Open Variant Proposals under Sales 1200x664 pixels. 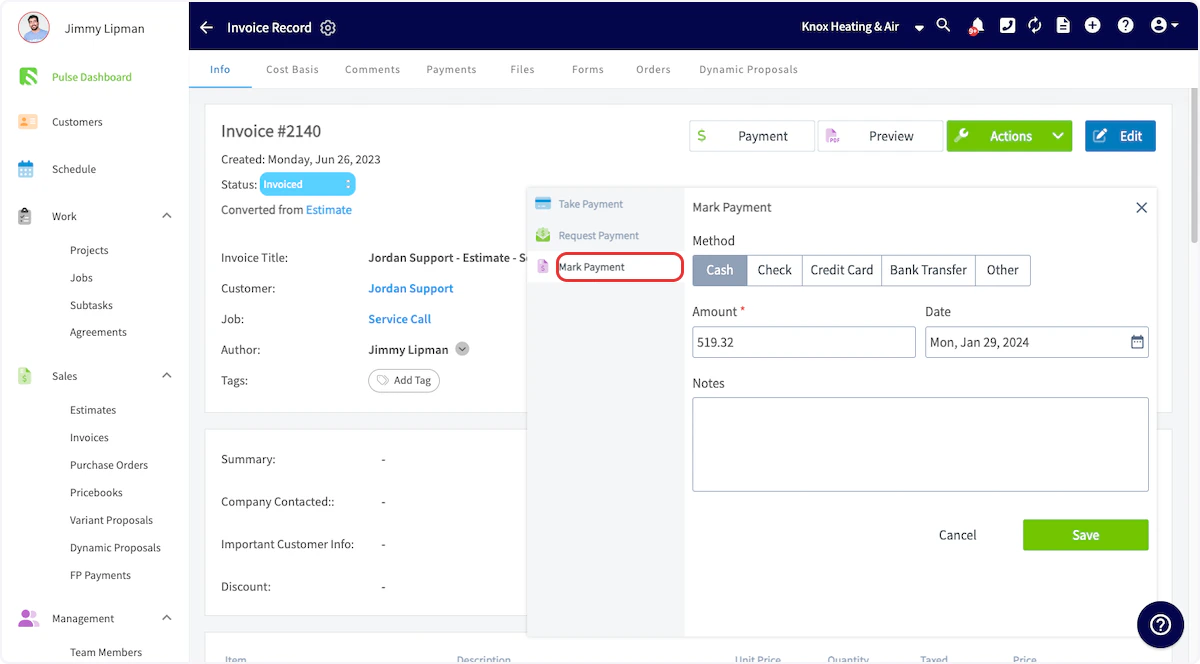111,520
